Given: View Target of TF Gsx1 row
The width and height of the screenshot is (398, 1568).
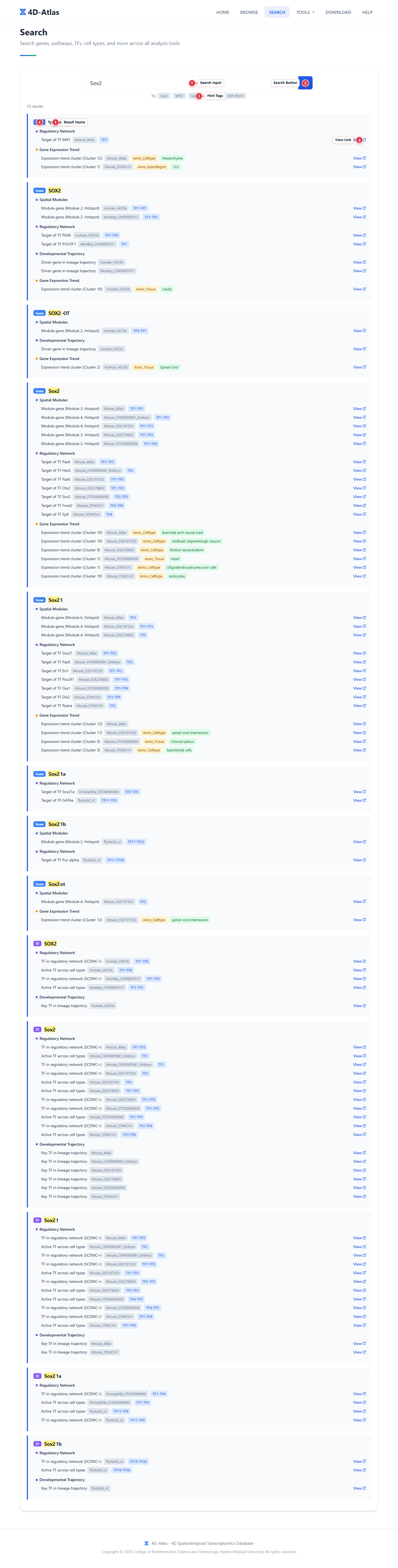Looking at the screenshot, I should click(x=359, y=688).
